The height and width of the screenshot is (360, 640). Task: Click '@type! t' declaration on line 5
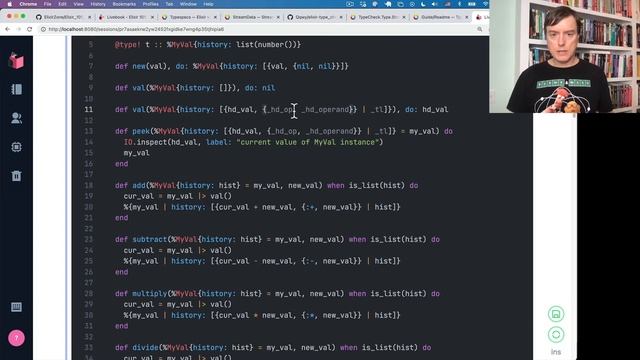pos(132,44)
